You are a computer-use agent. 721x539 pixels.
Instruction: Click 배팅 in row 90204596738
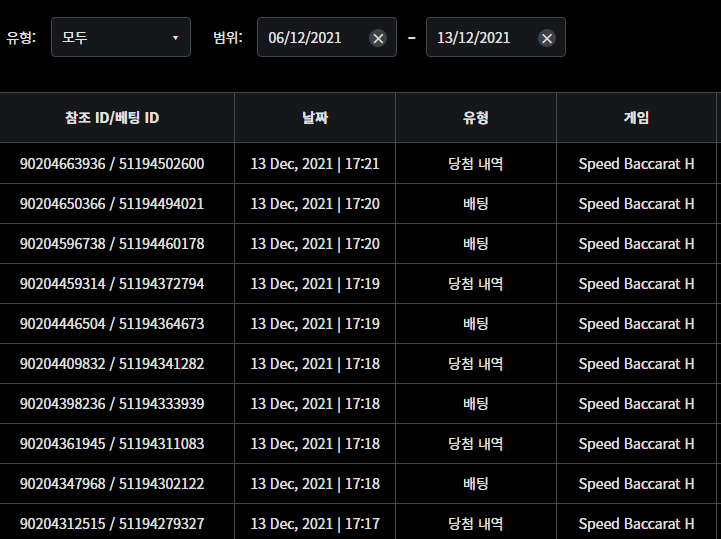(x=475, y=244)
